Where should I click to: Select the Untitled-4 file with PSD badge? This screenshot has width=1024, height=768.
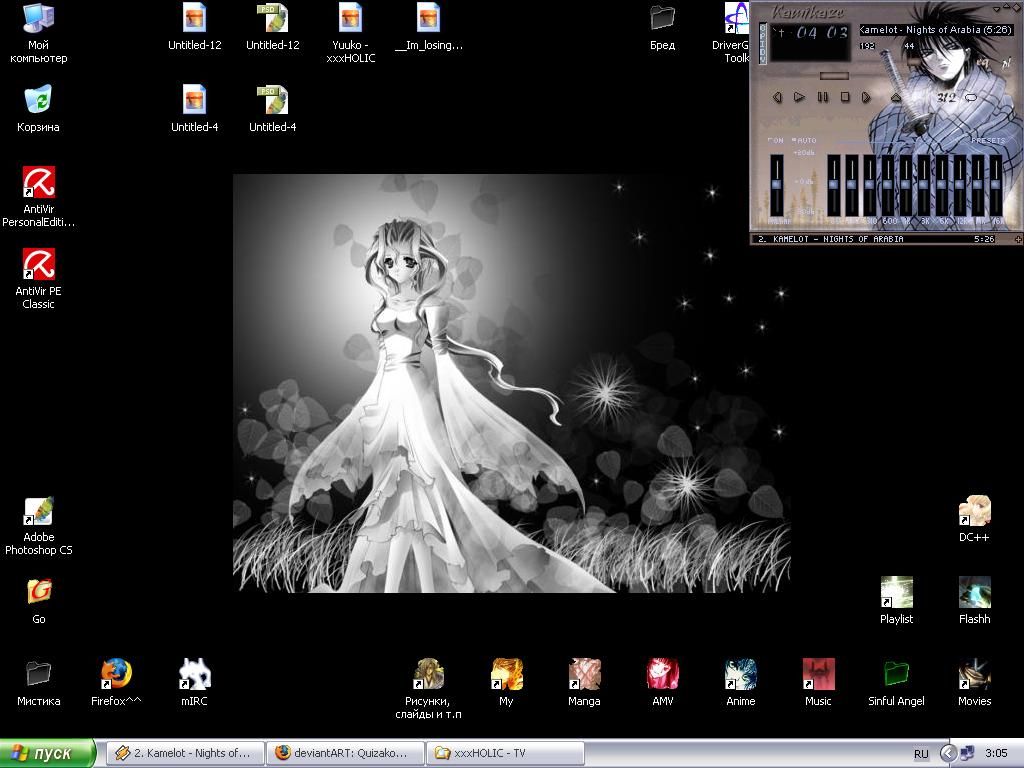(272, 108)
